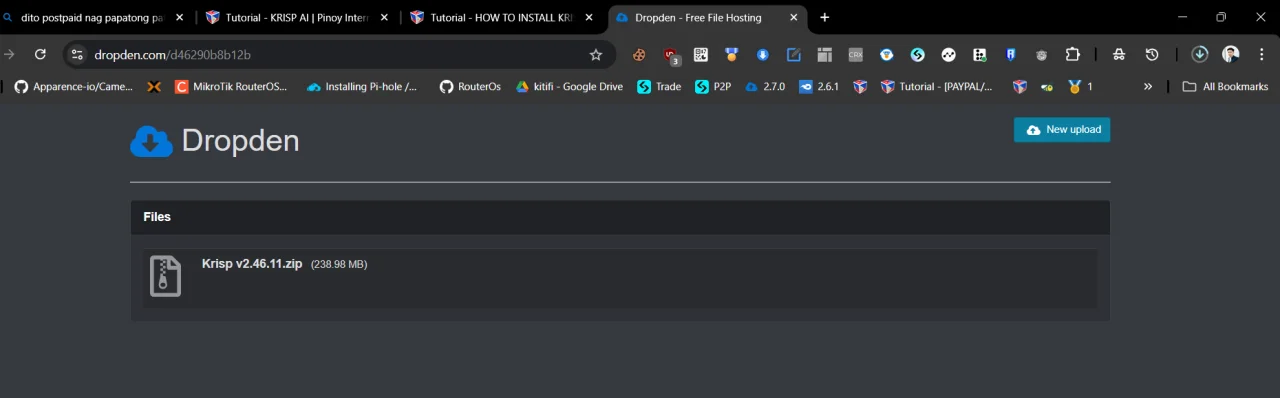This screenshot has height=398, width=1280.
Task: Click the zip file icon for Krisp v2.46.11.zip
Action: [x=165, y=276]
